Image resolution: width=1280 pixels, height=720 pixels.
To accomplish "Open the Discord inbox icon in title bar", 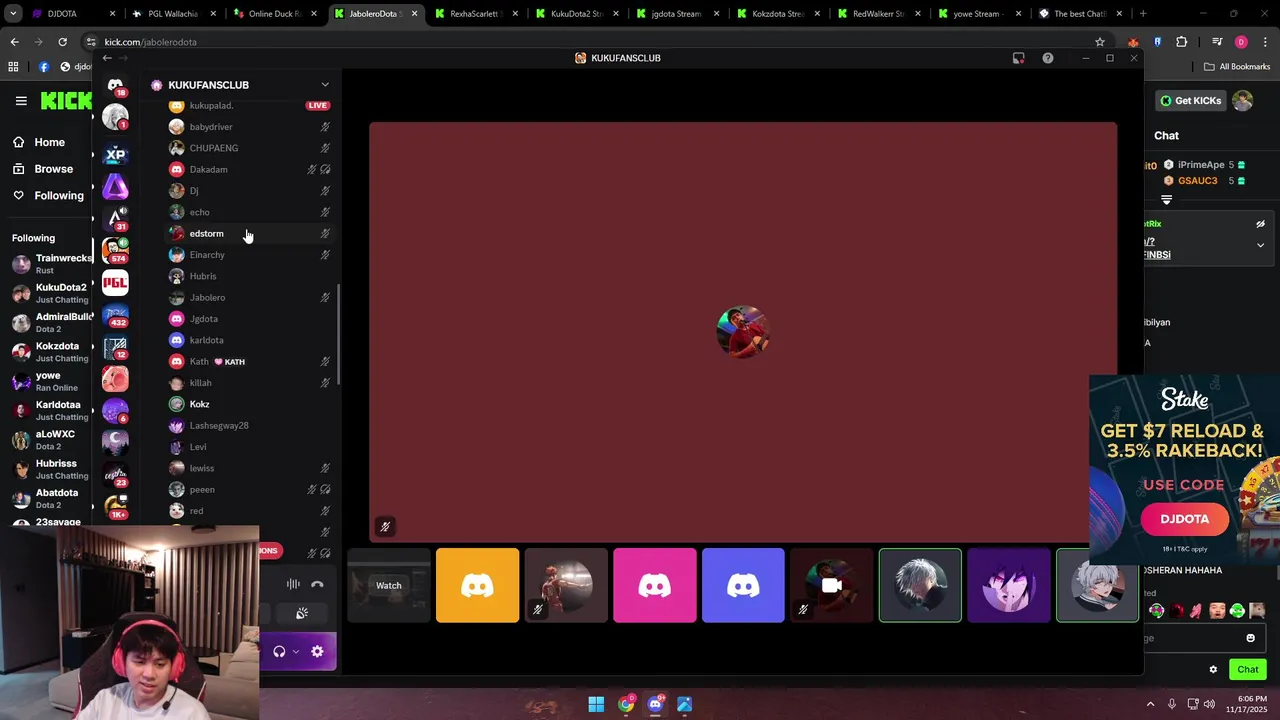I will (x=1018, y=58).
